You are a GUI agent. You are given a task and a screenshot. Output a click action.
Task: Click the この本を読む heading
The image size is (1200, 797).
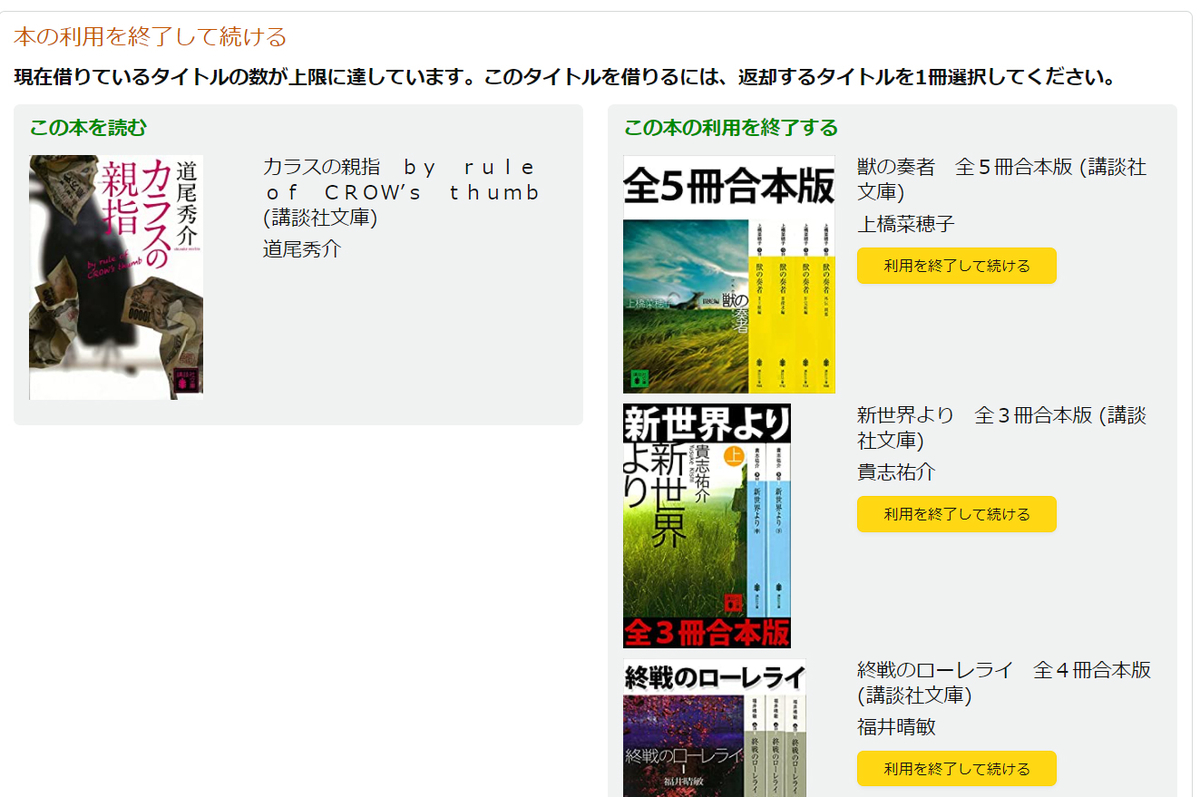click(88, 128)
